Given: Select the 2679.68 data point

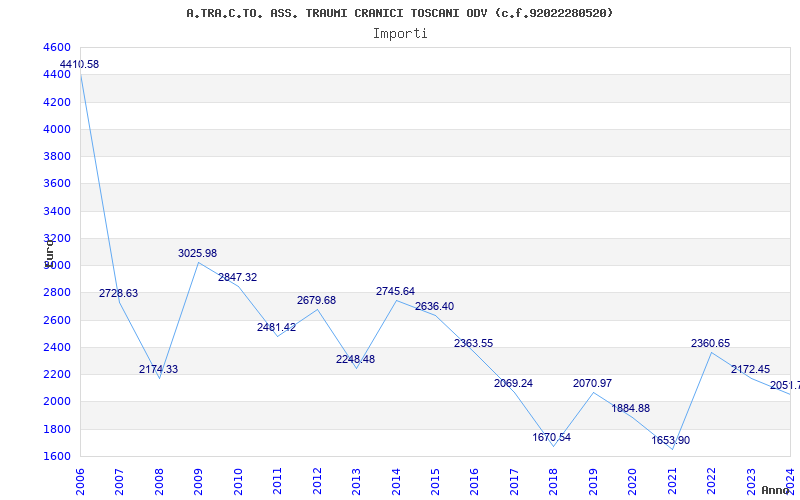Looking at the screenshot, I should click(x=316, y=301).
